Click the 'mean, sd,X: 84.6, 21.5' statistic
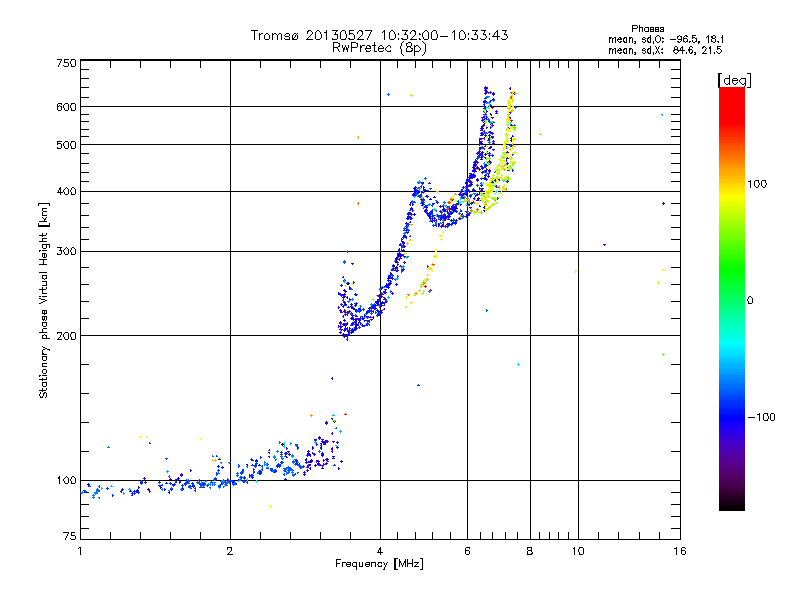The image size is (800, 600). [x=665, y=50]
